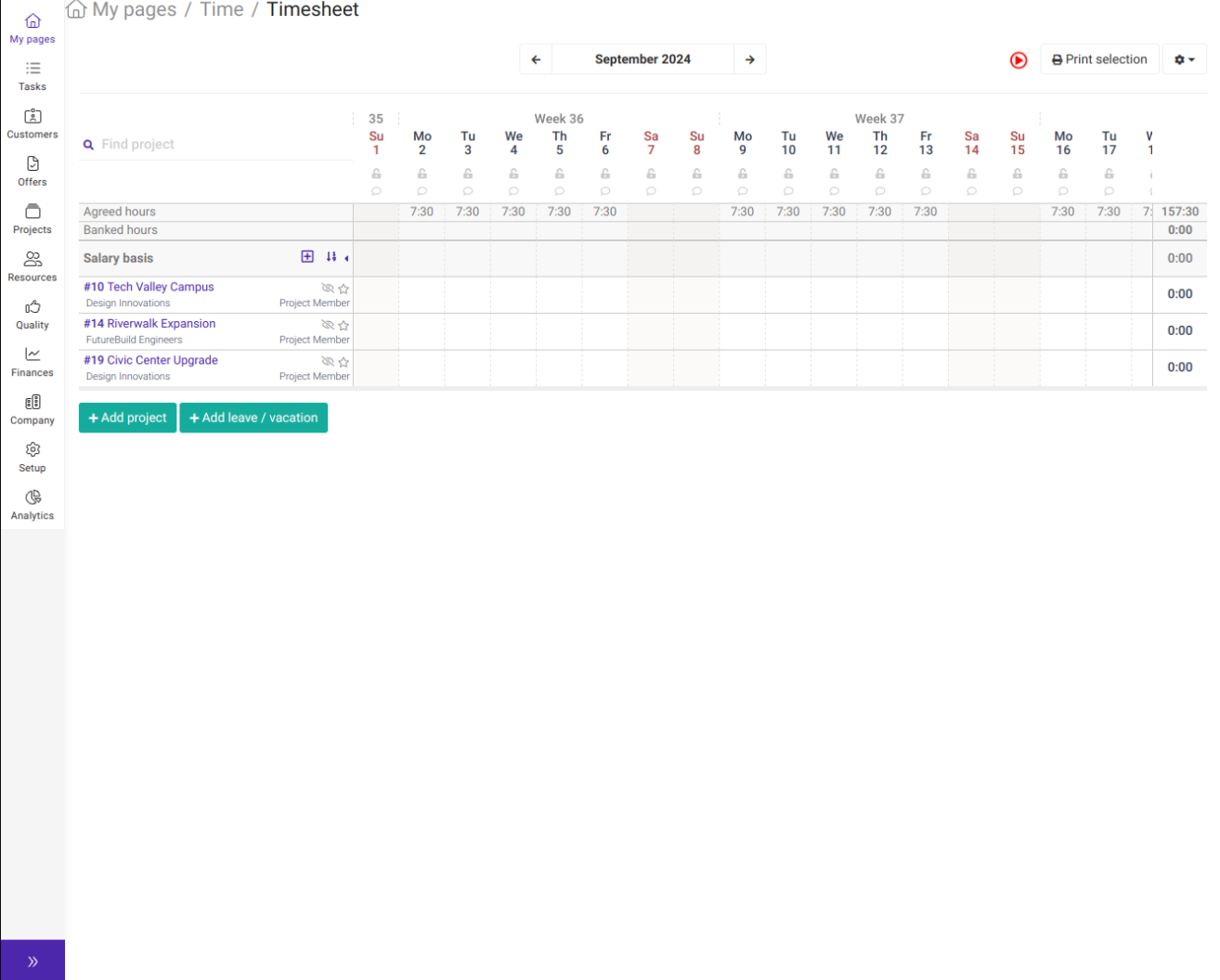Open Analytics from the sidebar
Screen dimensions: 1220x980
32,505
